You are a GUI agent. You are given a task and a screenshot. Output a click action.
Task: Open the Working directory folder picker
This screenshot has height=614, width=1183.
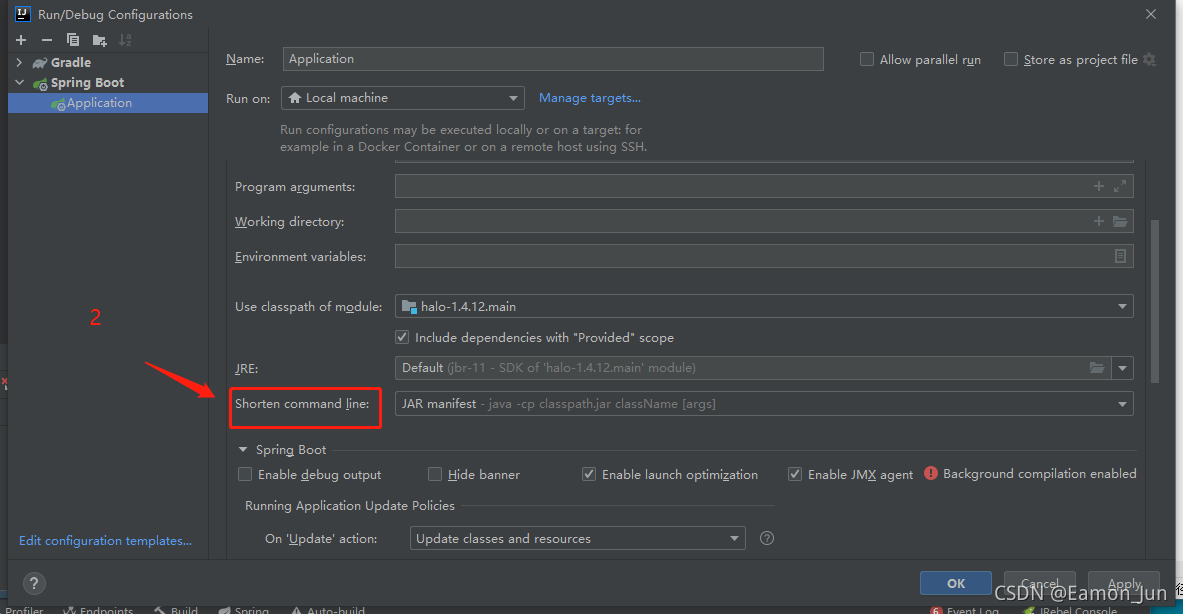pos(1120,221)
